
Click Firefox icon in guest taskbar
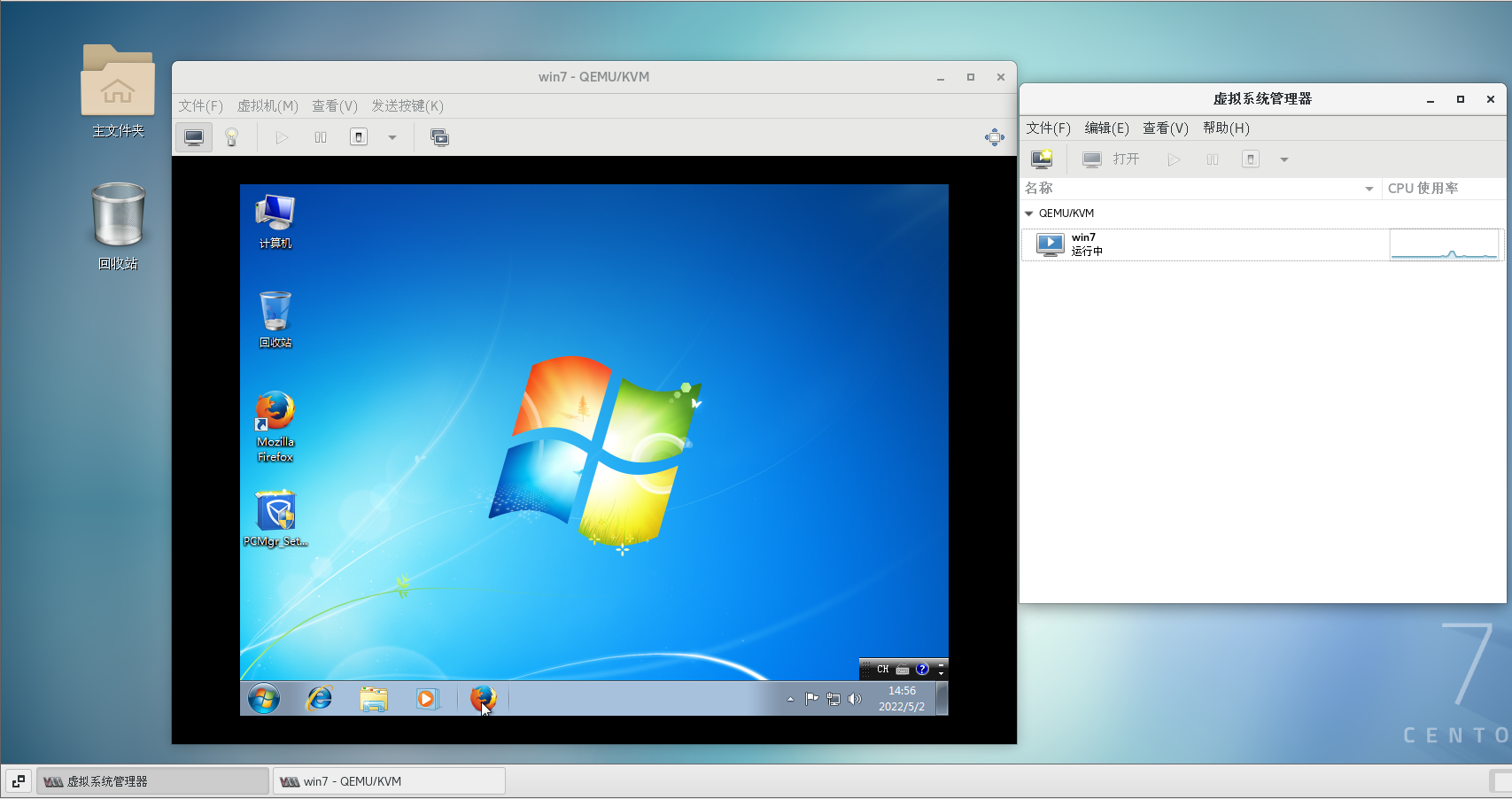pos(484,699)
